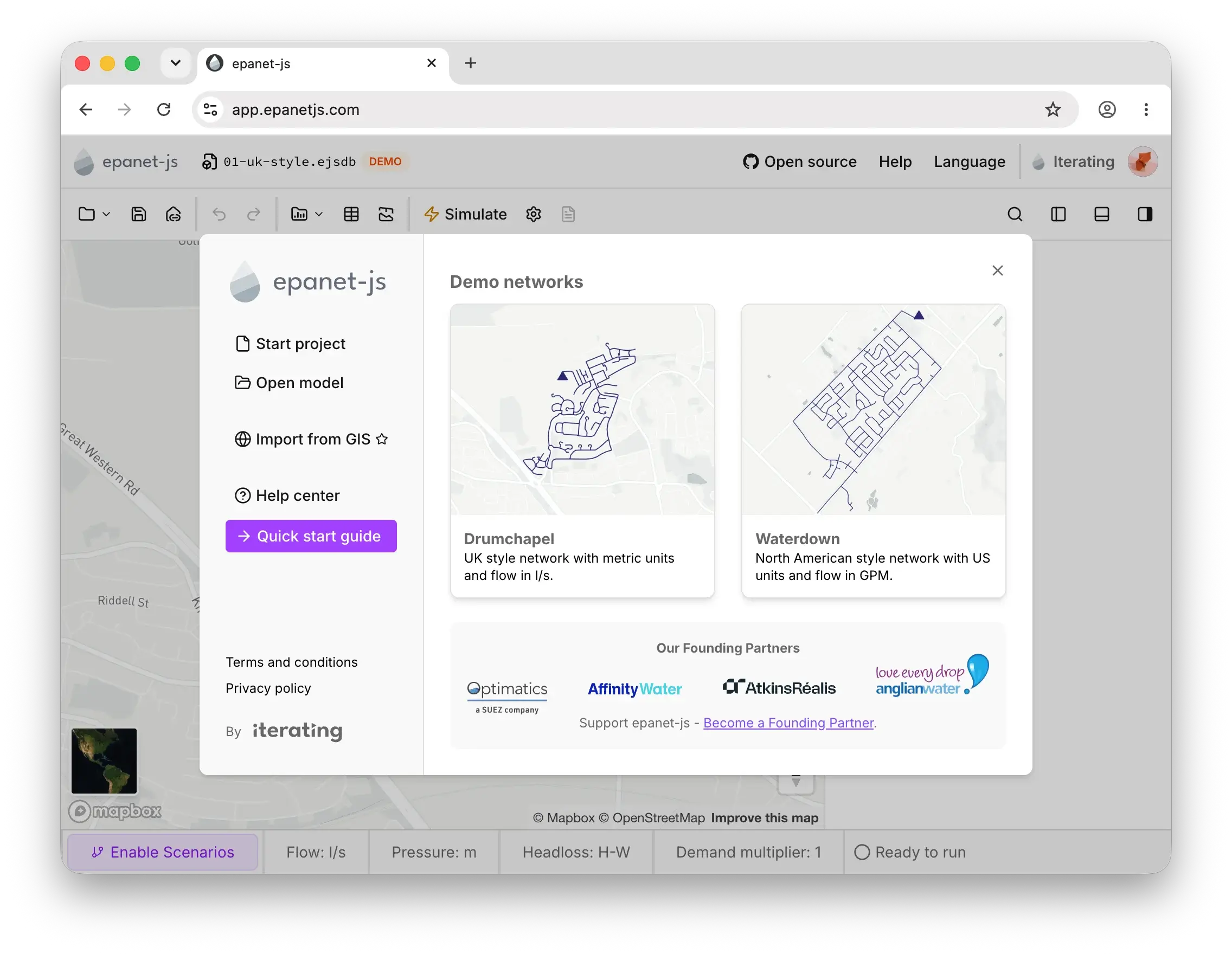1232x954 pixels.
Task: Click Demand multiplier: 1 status entry
Action: 748,852
